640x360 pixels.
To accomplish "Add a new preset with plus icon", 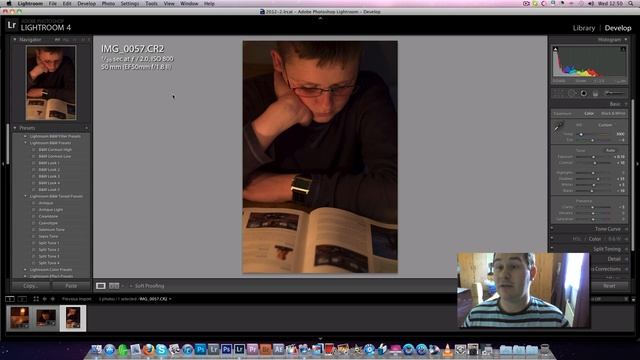I will pos(86,128).
